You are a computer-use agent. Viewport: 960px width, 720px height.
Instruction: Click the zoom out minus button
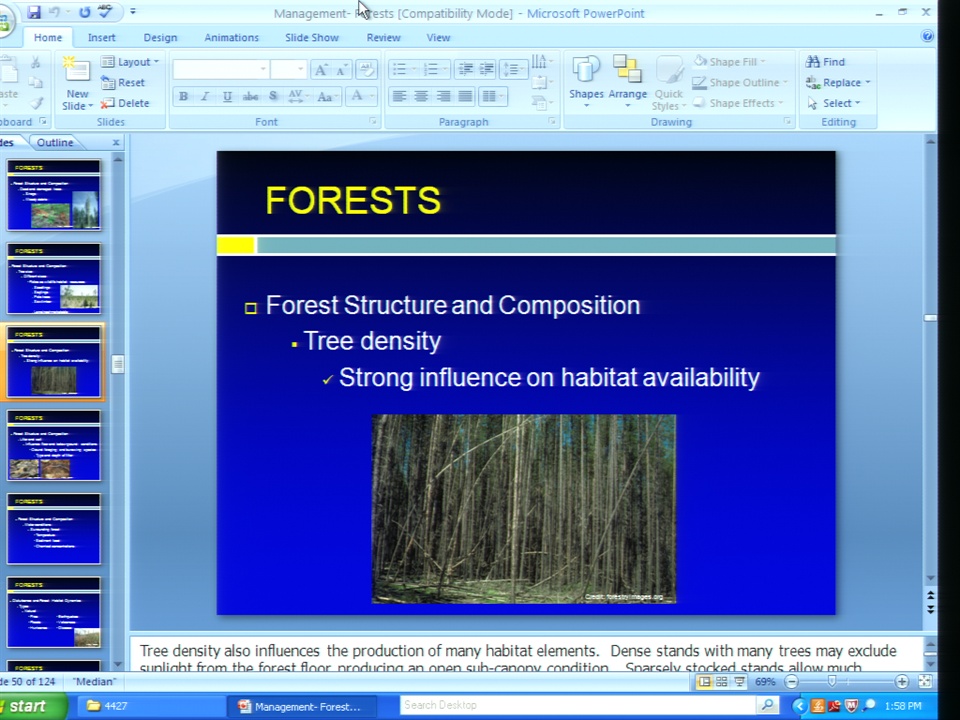coord(792,681)
